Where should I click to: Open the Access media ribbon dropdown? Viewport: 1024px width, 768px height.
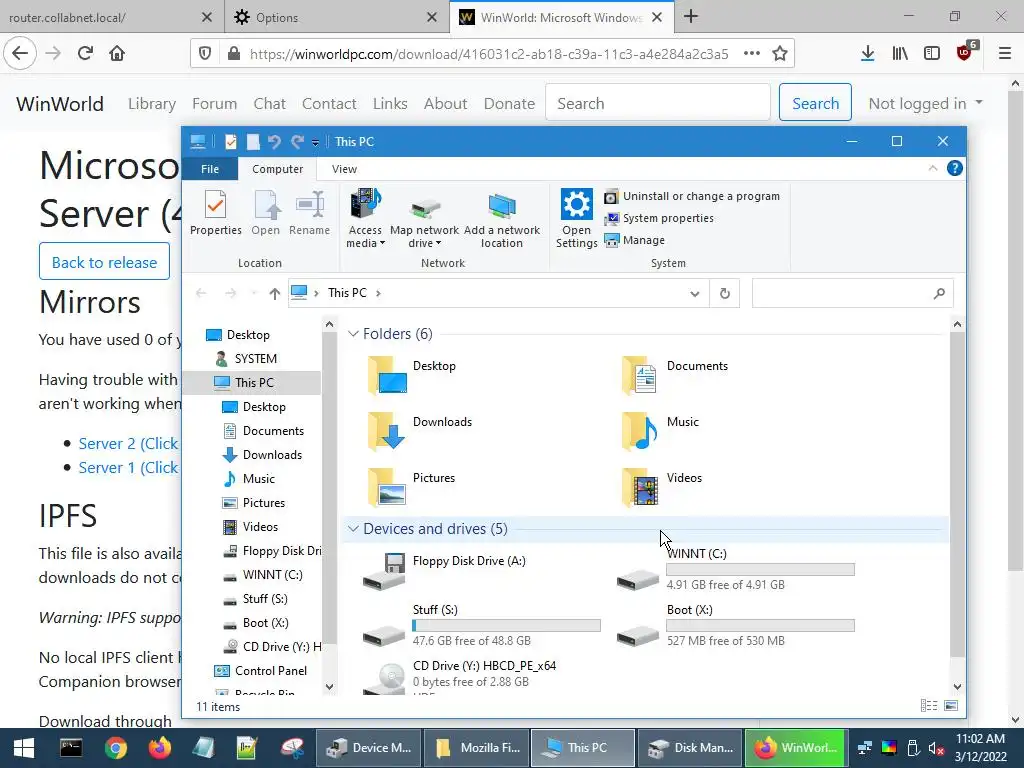[365, 217]
